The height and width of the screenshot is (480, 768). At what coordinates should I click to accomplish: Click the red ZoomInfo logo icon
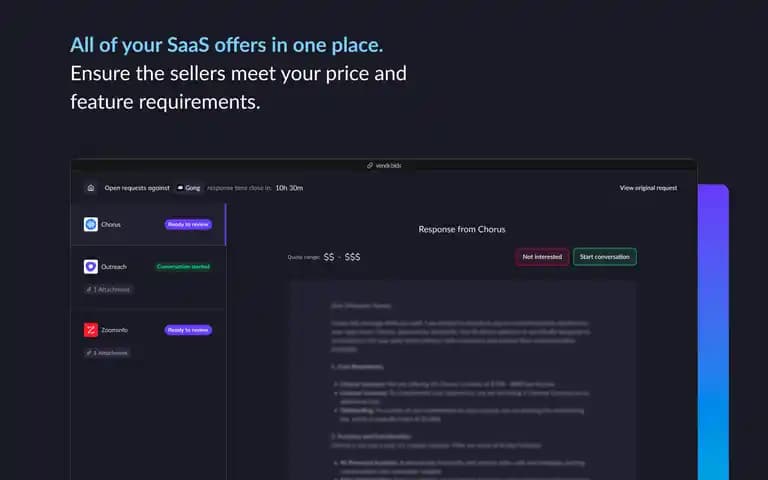point(91,330)
